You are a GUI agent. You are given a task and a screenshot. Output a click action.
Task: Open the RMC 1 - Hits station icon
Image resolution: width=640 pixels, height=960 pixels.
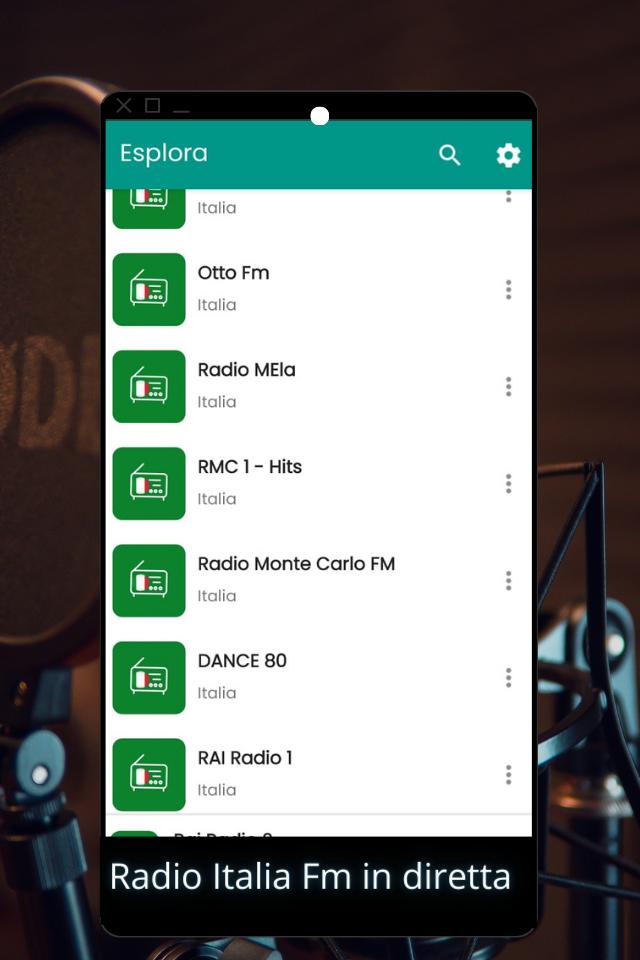pos(149,484)
